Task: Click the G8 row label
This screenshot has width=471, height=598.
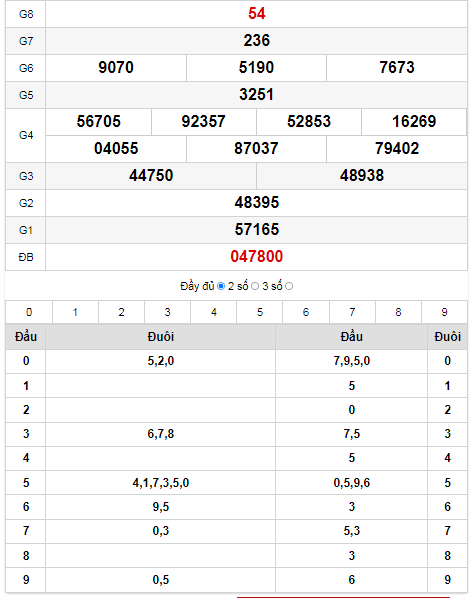Action: [x=26, y=14]
